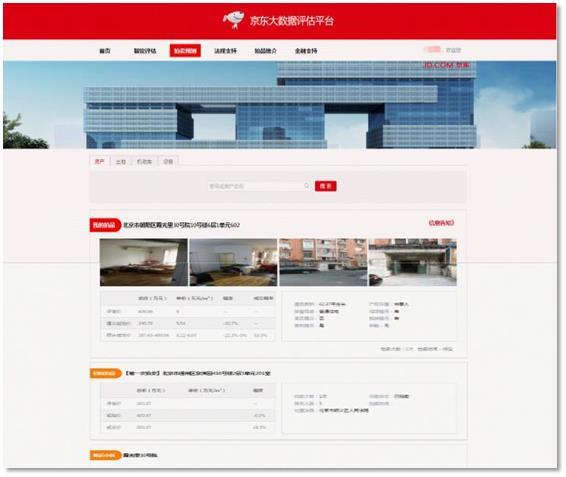Click the red link right of first listing title

click(441, 223)
